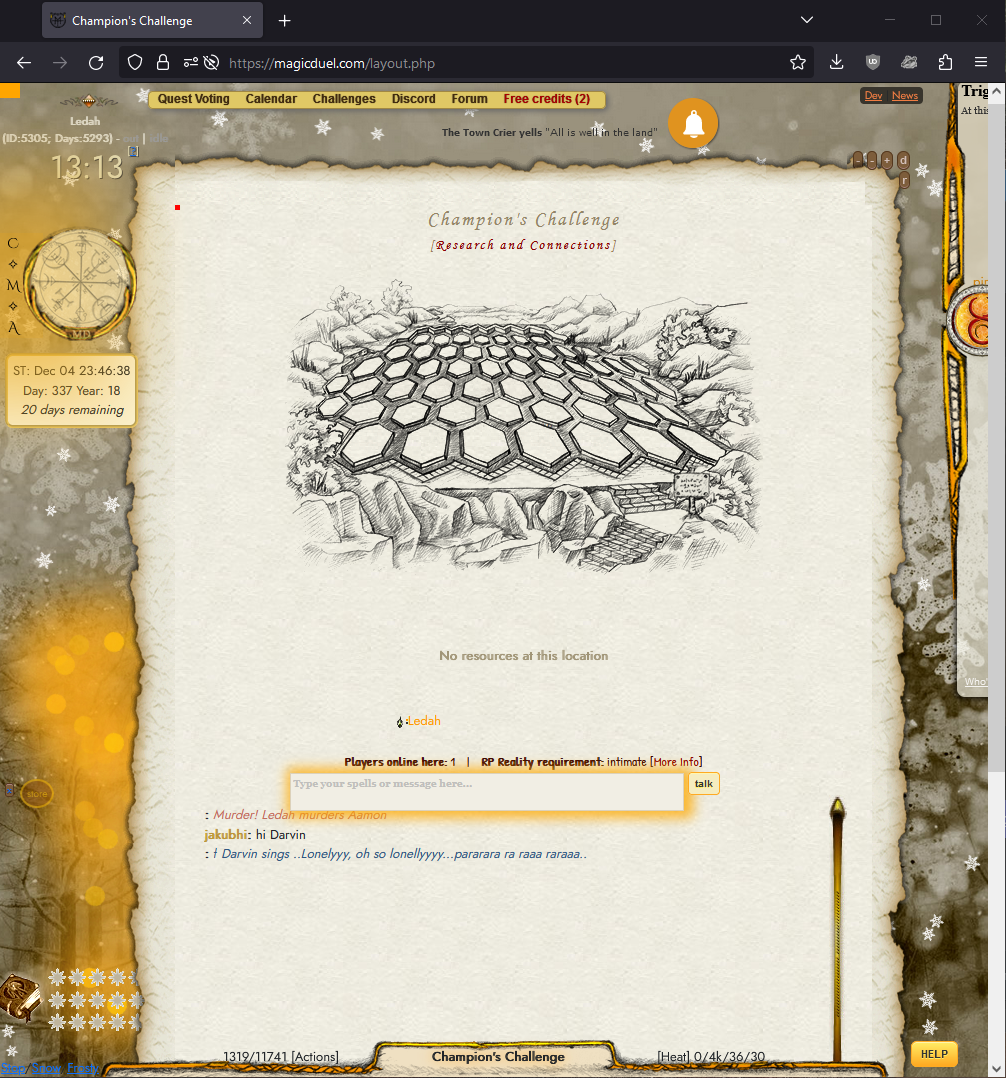Expand the Firefox tab list dropdown
Viewport: 1006px width, 1078px height.
click(x=807, y=20)
